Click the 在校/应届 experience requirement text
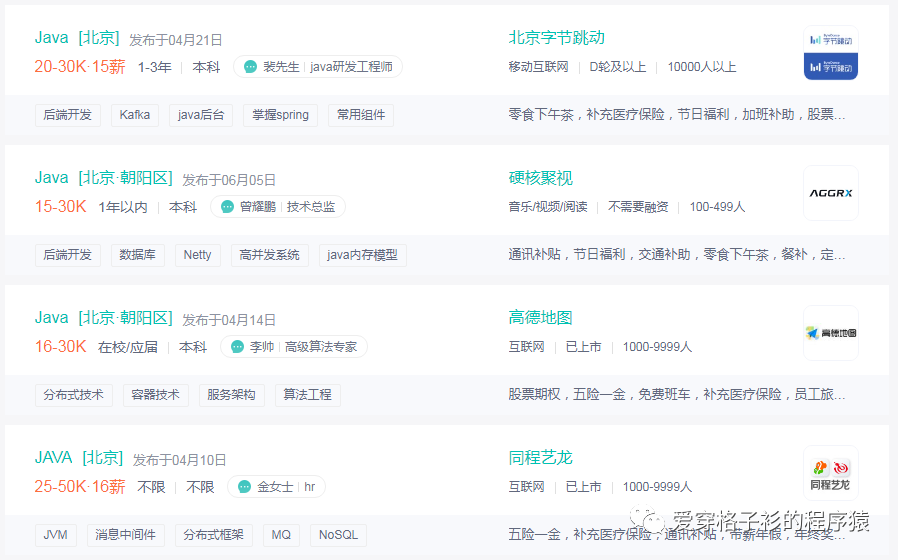The width and height of the screenshot is (898, 560). click(128, 347)
